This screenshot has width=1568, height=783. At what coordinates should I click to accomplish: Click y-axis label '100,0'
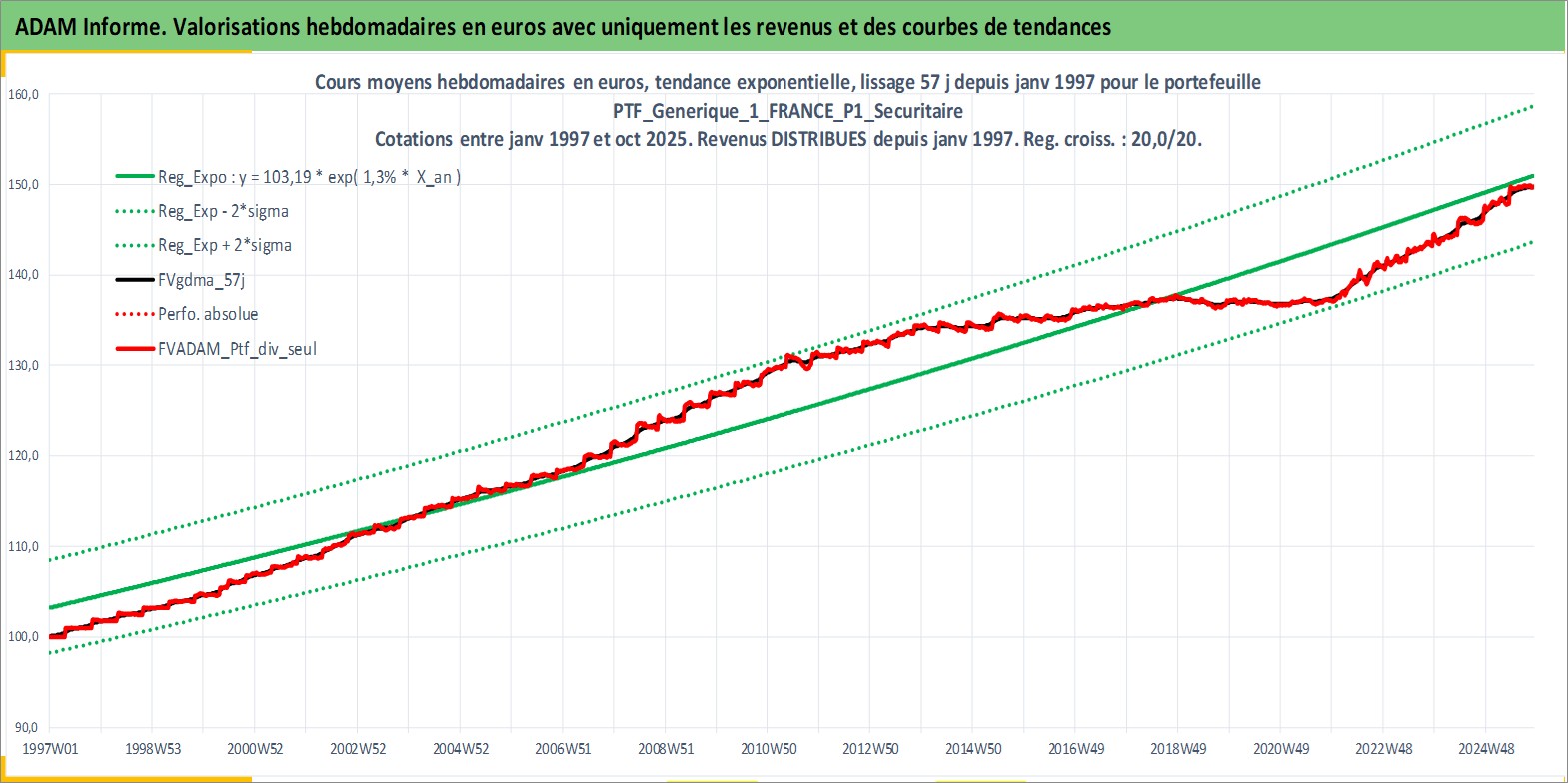[23, 636]
